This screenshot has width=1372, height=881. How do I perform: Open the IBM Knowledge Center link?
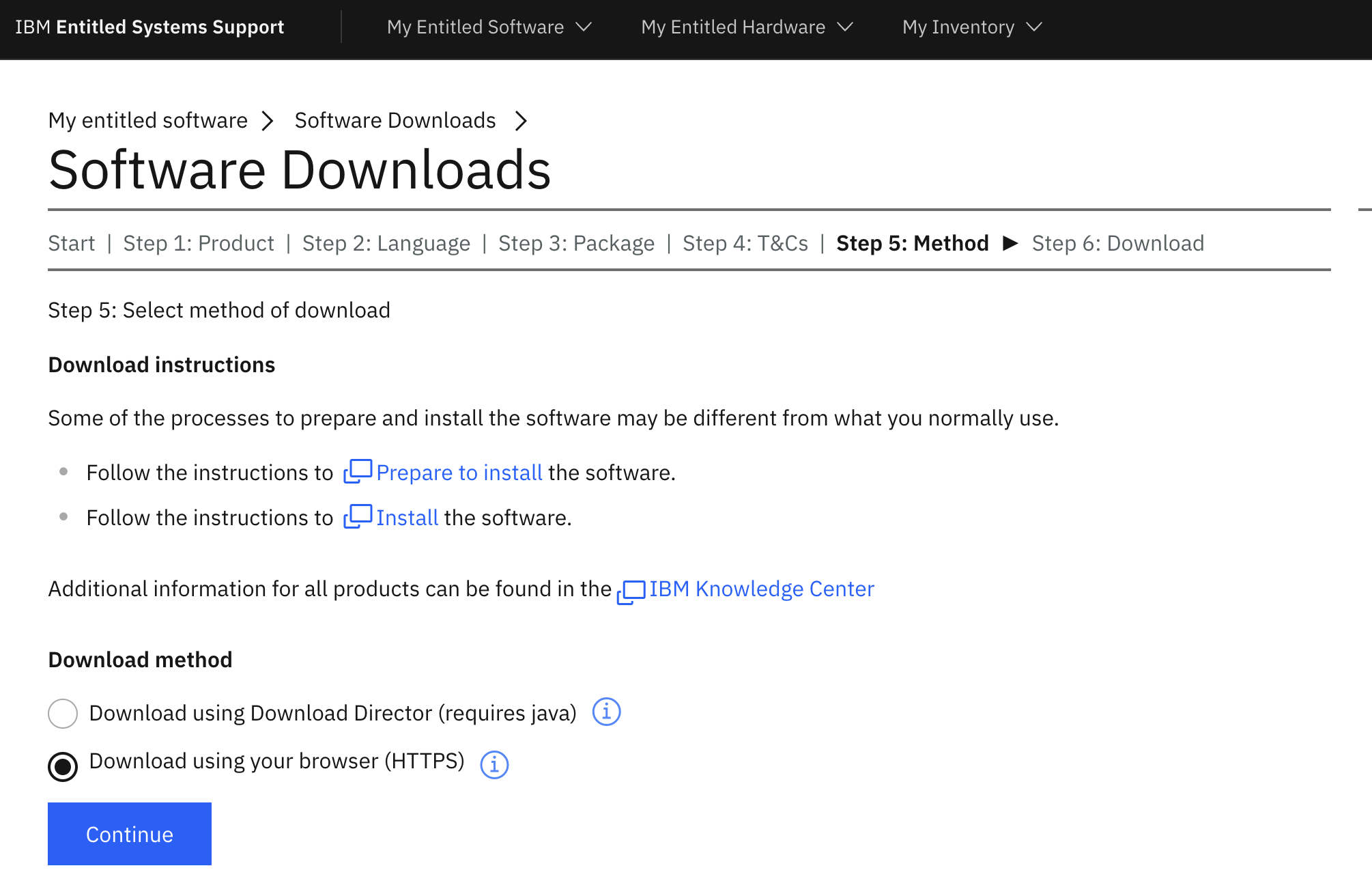tap(761, 588)
